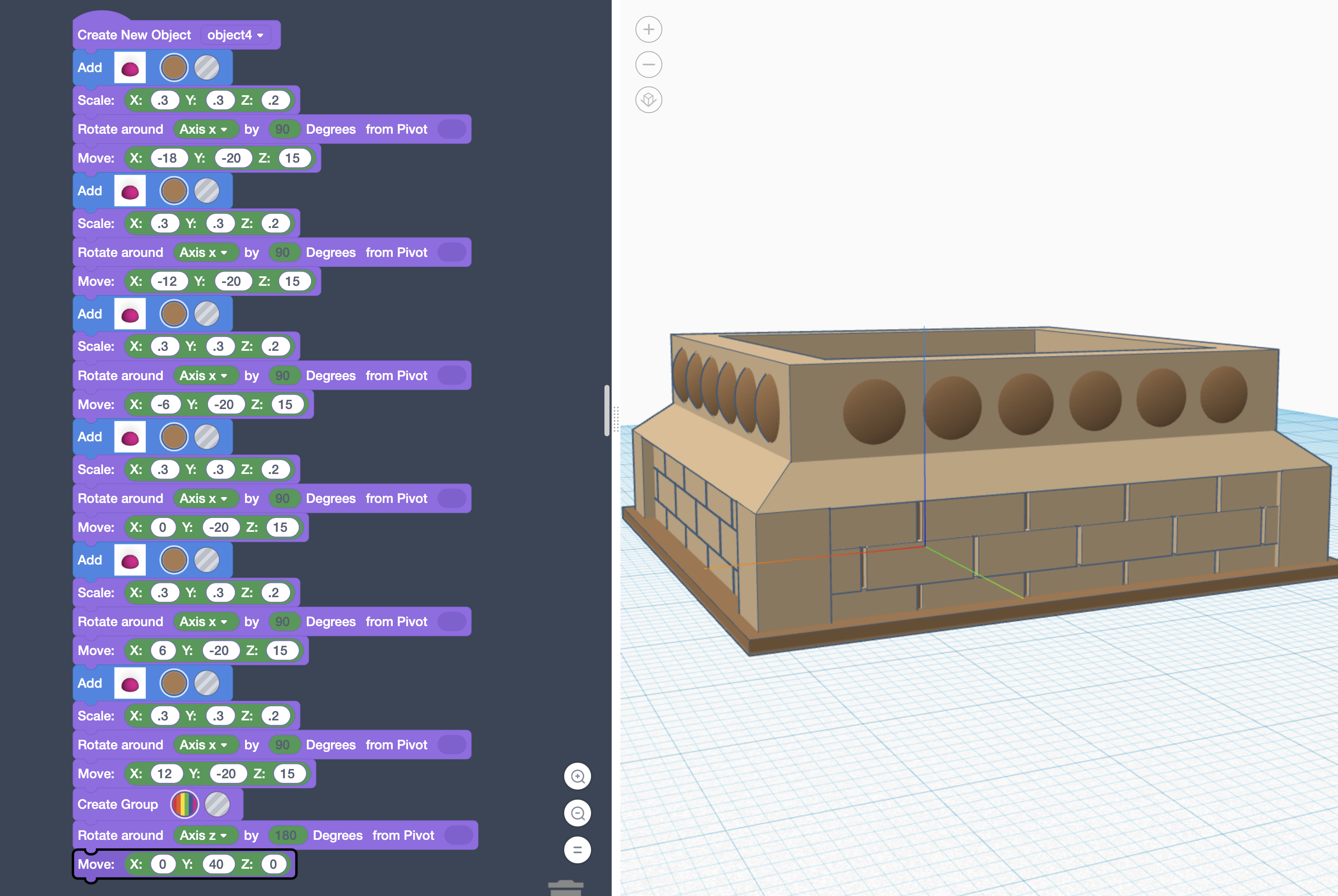The height and width of the screenshot is (896, 1338).
Task: Toggle hole mode on first Add block
Action: coord(206,68)
